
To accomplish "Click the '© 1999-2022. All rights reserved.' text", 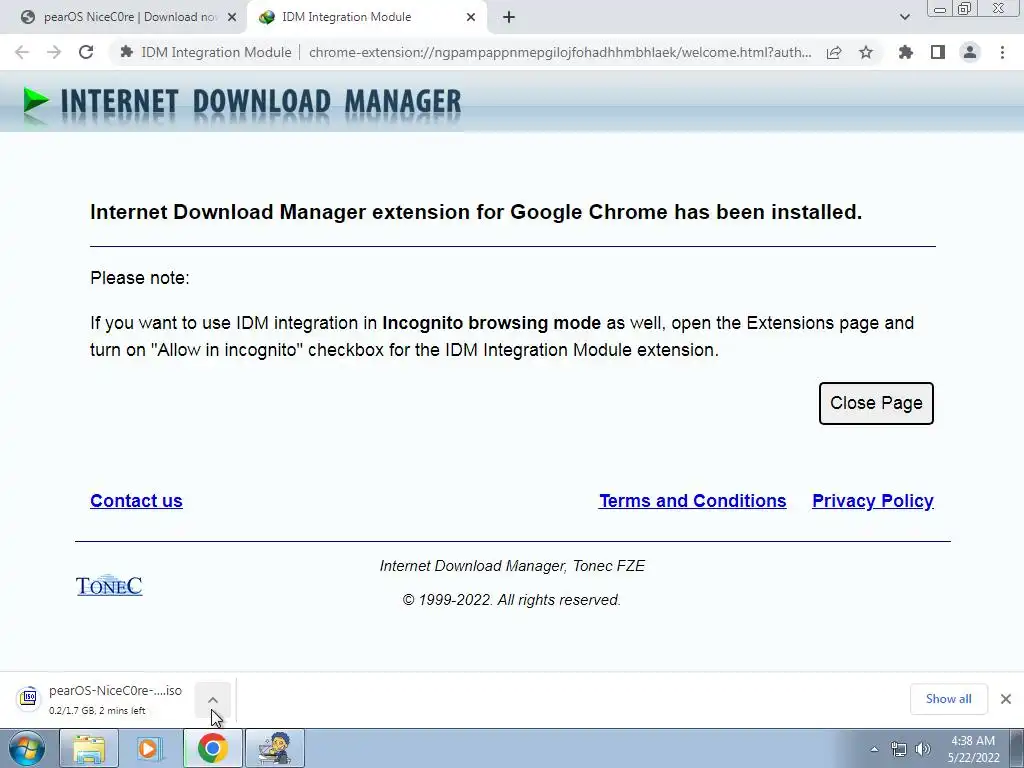I will (x=512, y=600).
